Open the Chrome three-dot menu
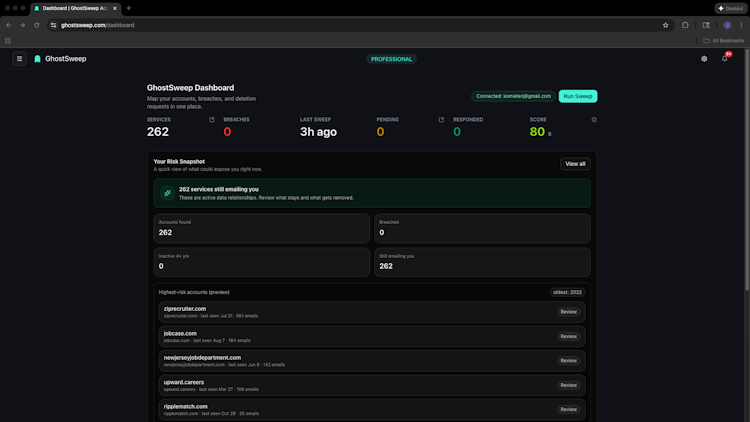The width and height of the screenshot is (750, 422). [x=741, y=25]
